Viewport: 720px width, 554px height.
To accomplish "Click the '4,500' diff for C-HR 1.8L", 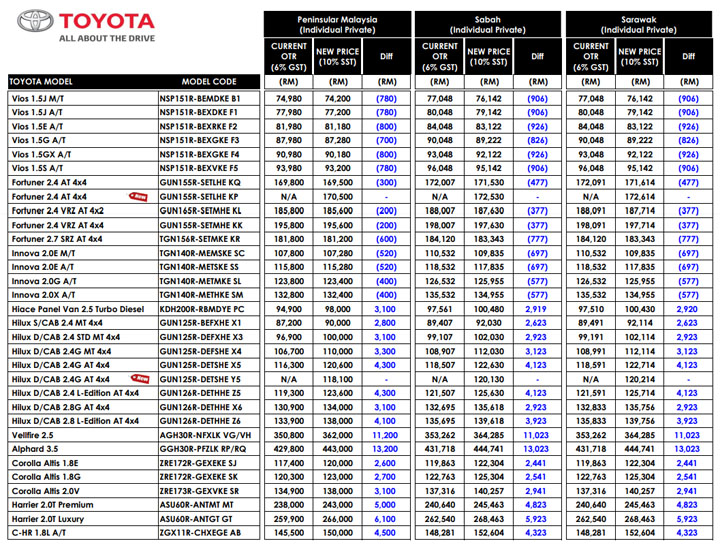I will pyautogui.click(x=385, y=533).
